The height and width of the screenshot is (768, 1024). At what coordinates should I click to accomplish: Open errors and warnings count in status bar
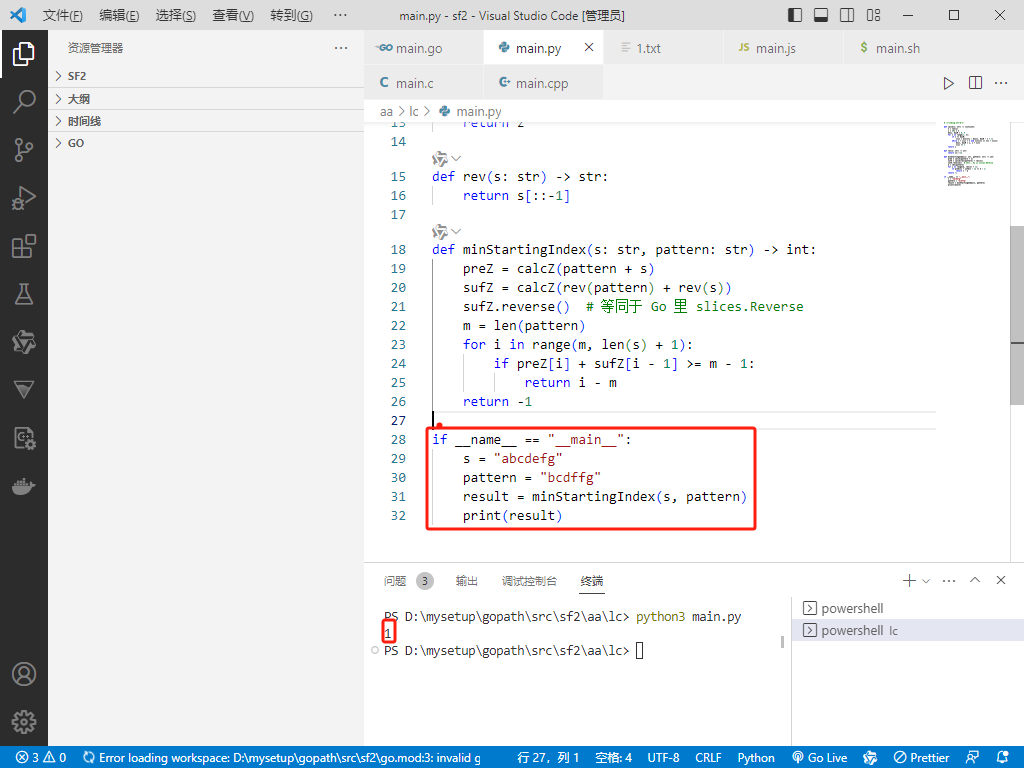tap(40, 758)
